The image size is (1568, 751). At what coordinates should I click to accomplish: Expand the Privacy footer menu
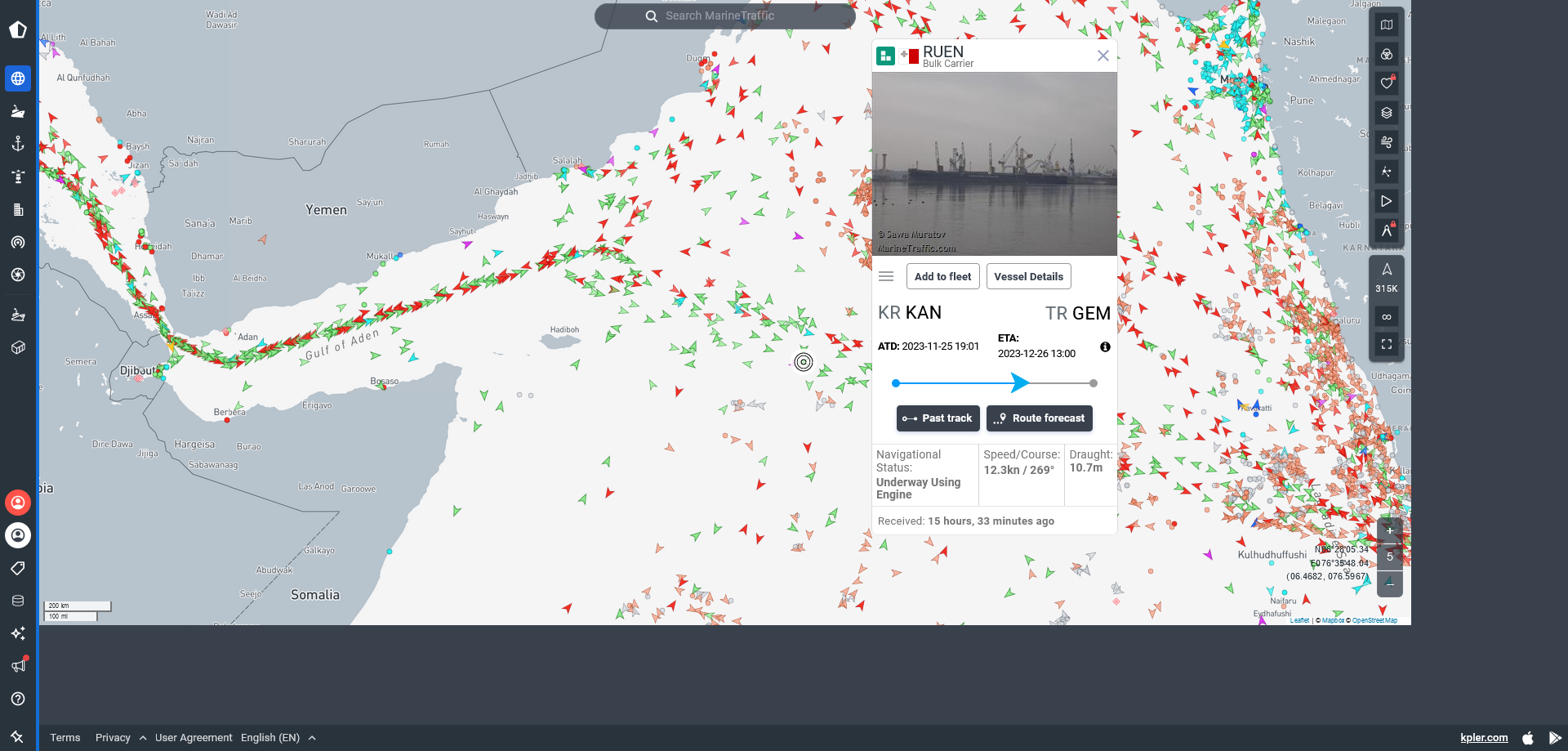pyautogui.click(x=120, y=737)
